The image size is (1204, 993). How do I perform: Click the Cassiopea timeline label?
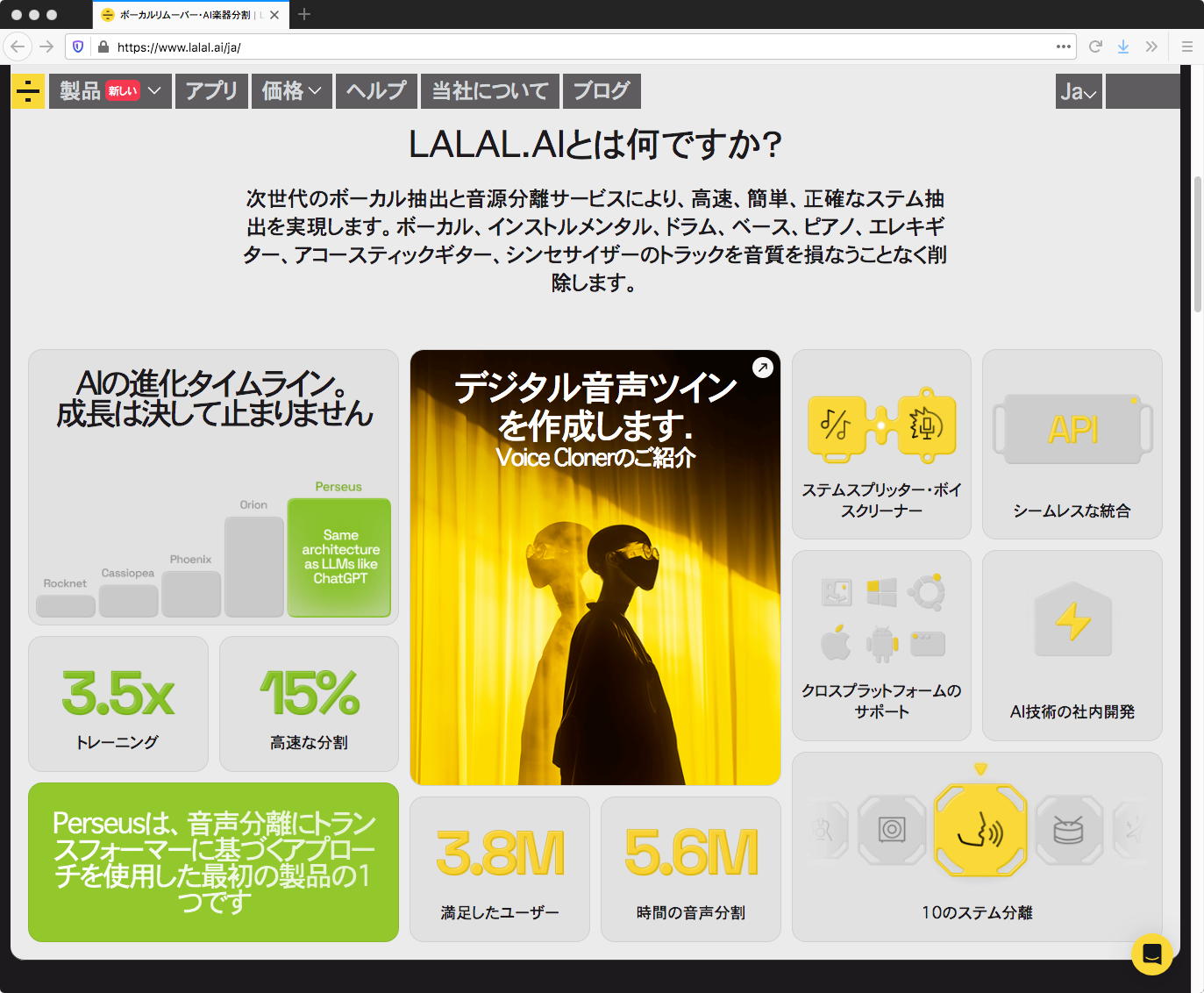(x=128, y=574)
